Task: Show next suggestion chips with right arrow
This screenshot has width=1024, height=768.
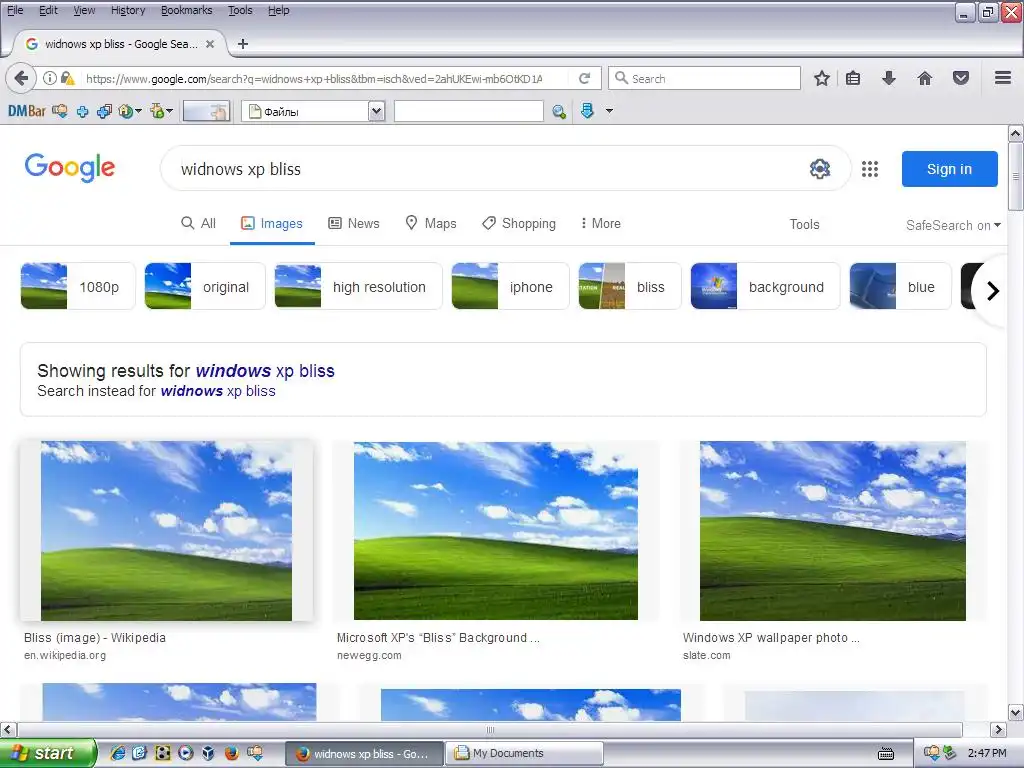Action: point(992,290)
